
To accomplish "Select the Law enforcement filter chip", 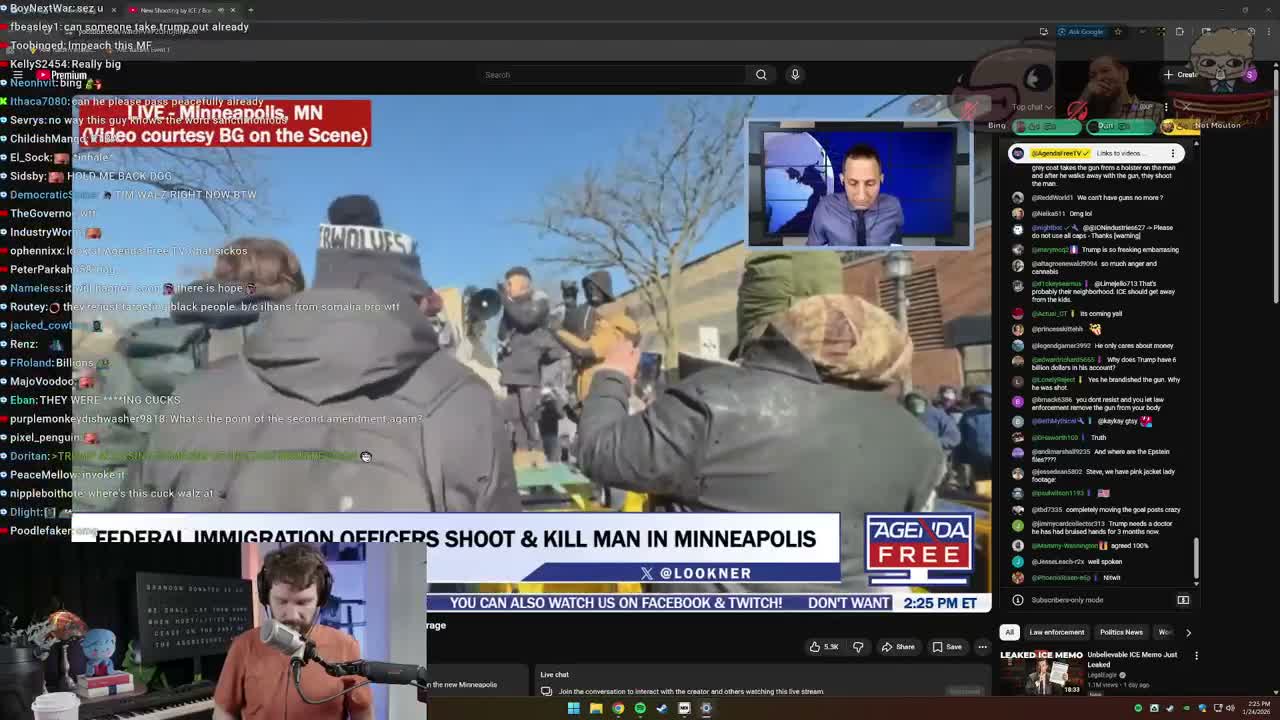I will tap(1056, 632).
